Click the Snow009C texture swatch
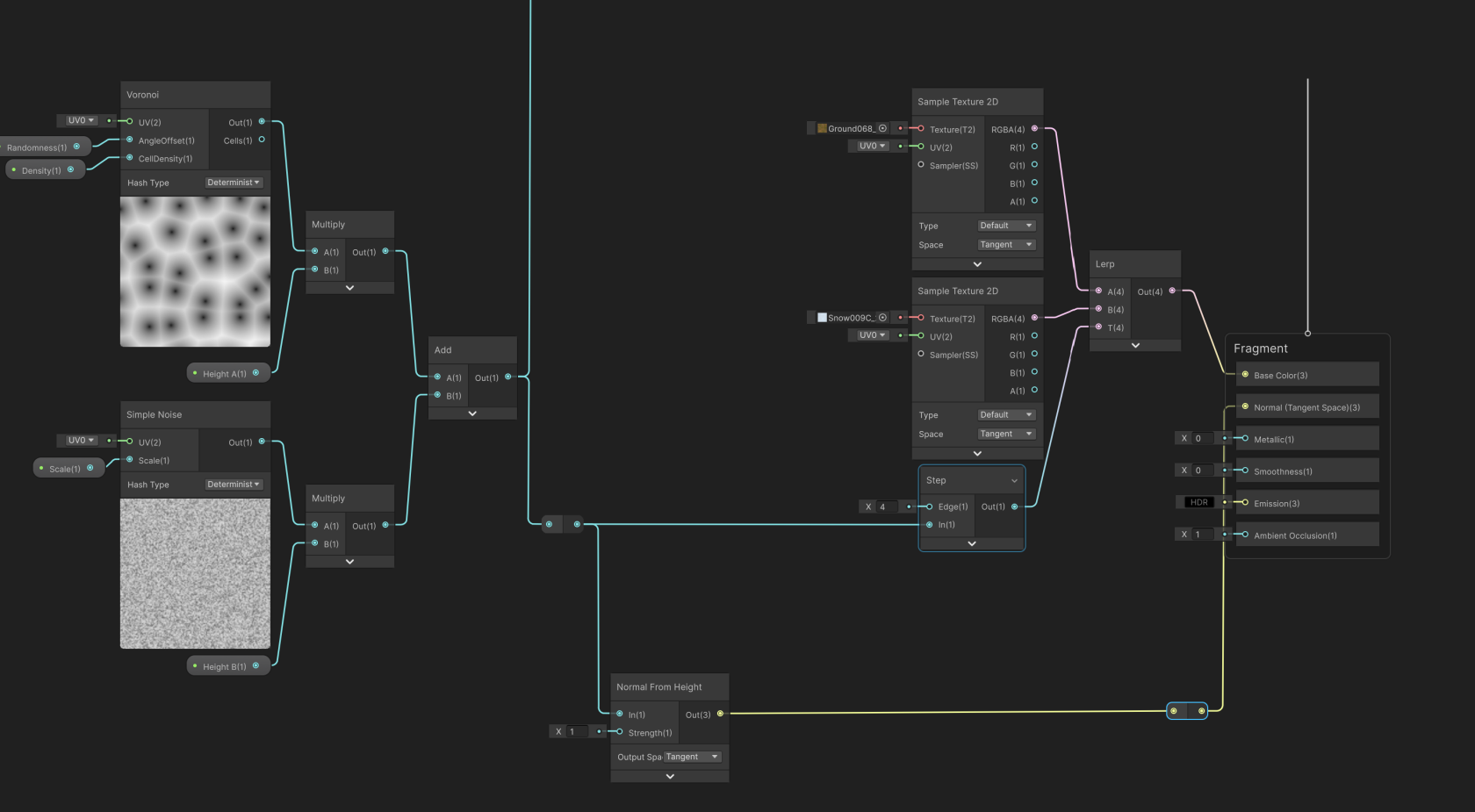 822,318
